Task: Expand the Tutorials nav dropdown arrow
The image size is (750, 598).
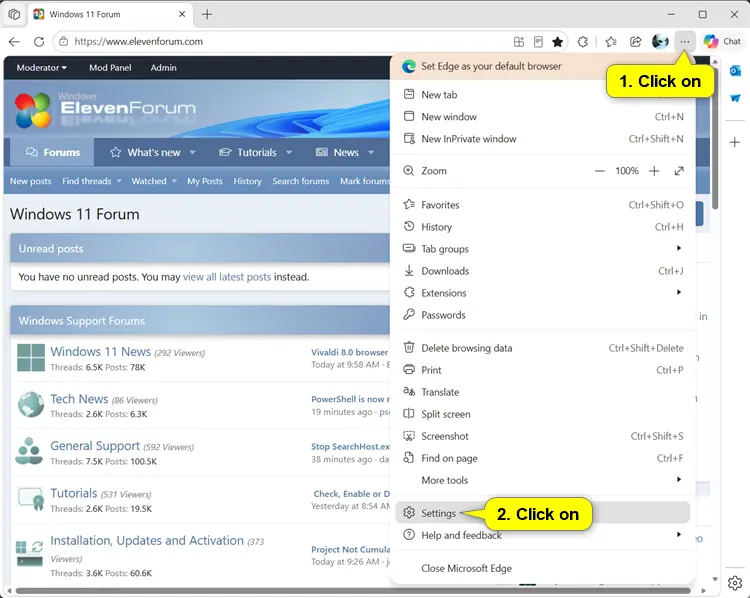Action: [289, 153]
